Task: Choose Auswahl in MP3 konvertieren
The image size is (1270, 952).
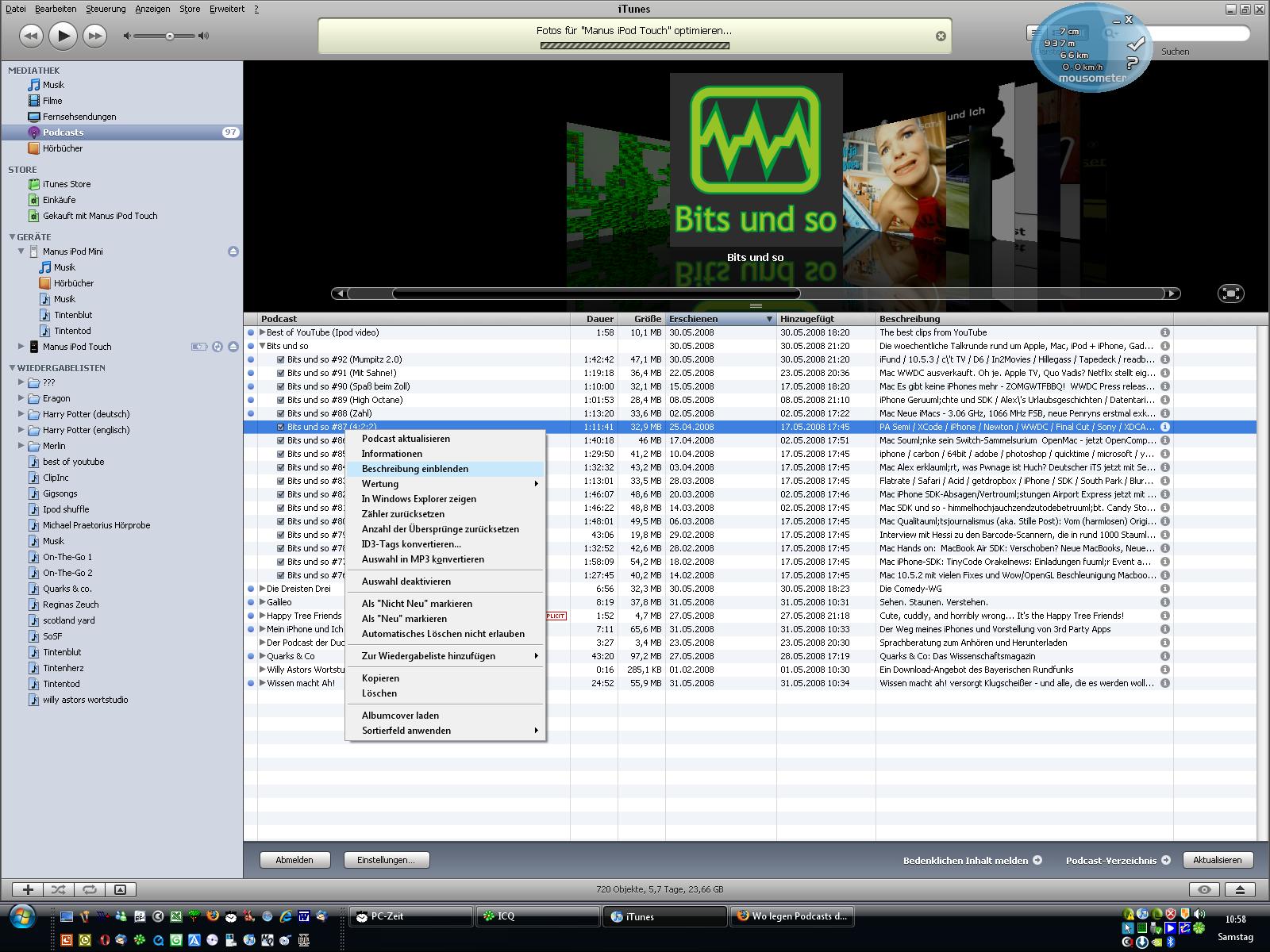Action: 445,559
